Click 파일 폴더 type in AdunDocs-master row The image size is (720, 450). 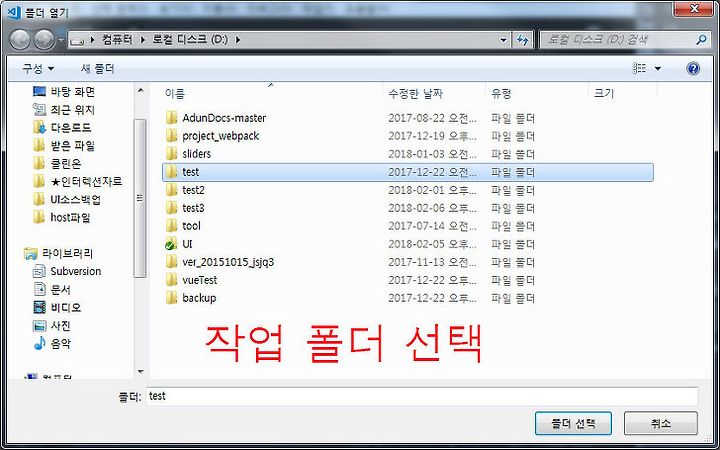[x=513, y=118]
